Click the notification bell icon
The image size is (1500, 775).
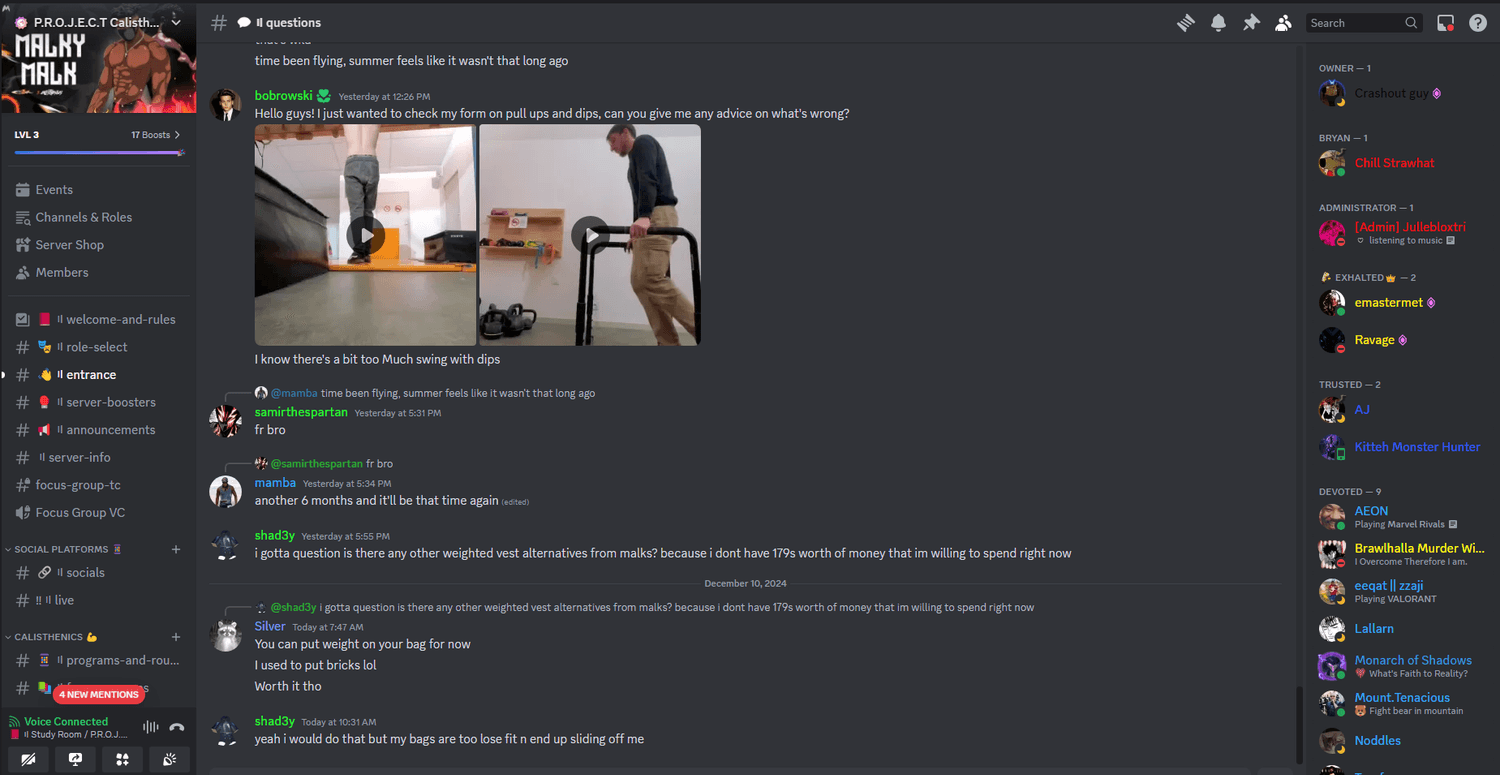(1218, 22)
